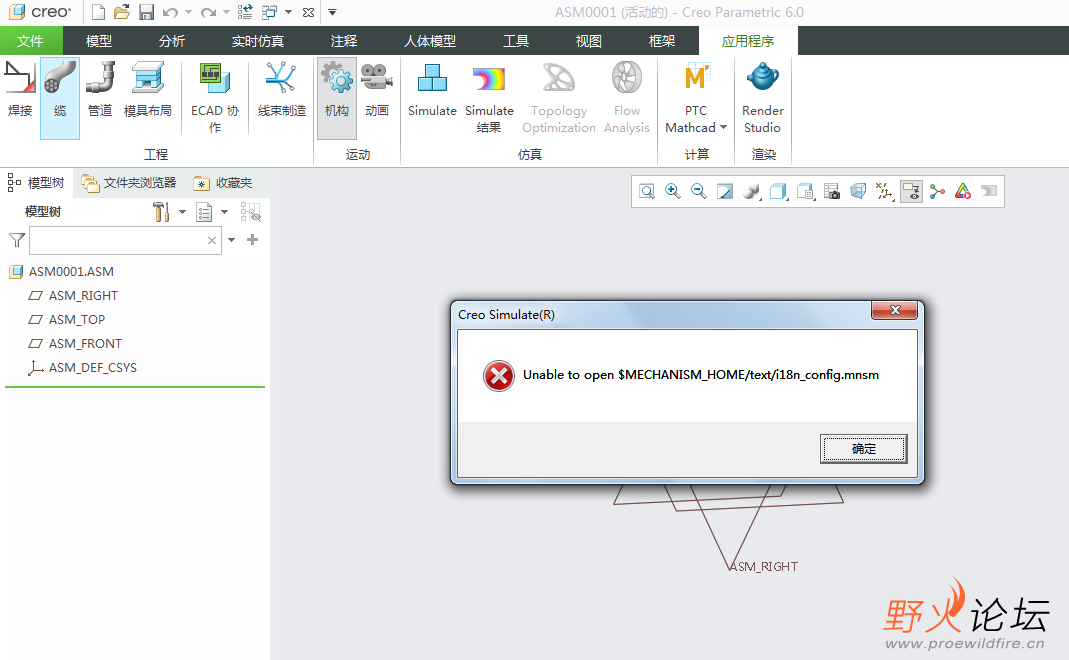Launch the 管道 piping application

pos(100,89)
